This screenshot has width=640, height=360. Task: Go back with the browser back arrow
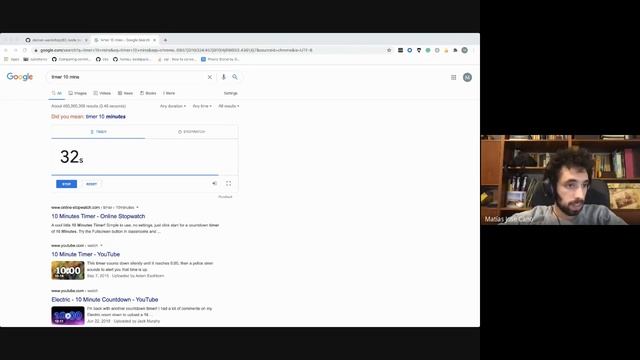point(6,50)
